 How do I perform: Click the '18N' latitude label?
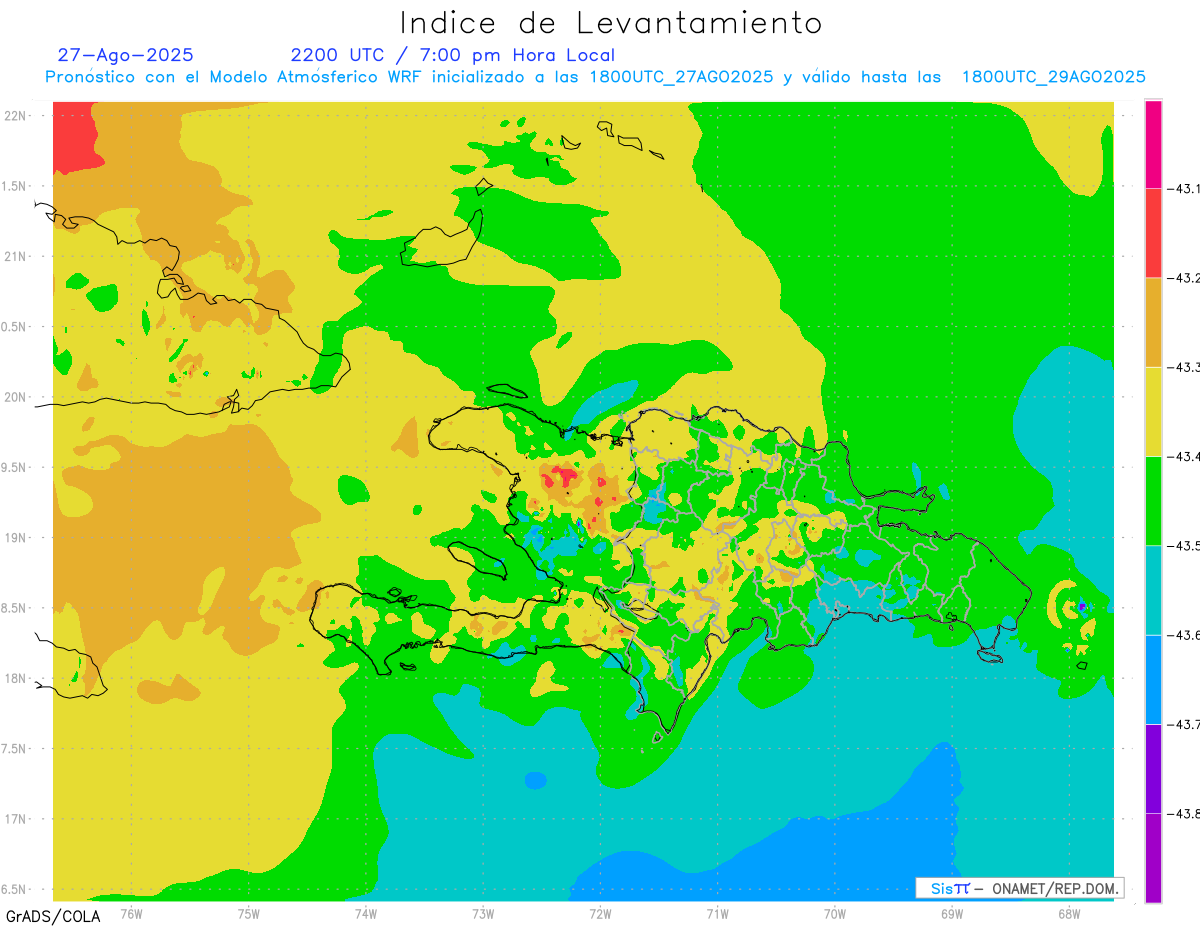(x=17, y=678)
